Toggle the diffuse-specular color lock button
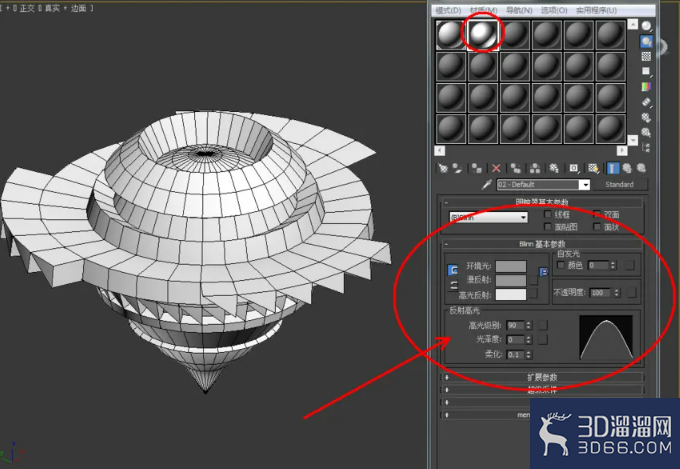 454,285
